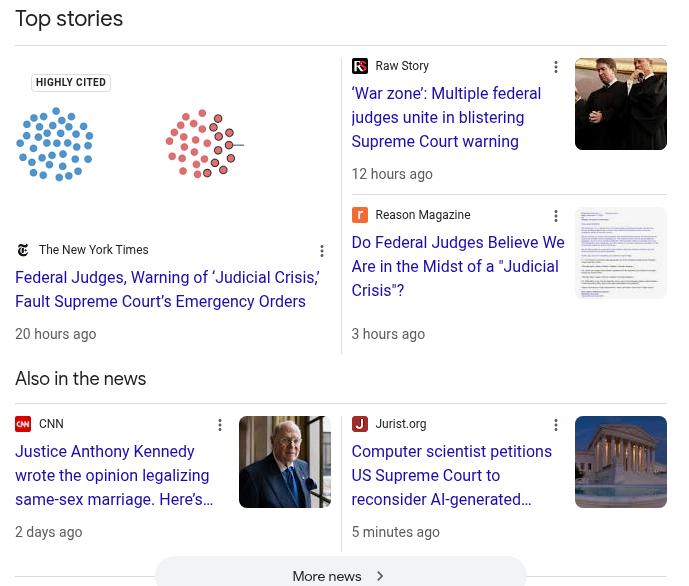Click the judges in robes thumbnail
This screenshot has height=586, width=689.
click(x=620, y=104)
